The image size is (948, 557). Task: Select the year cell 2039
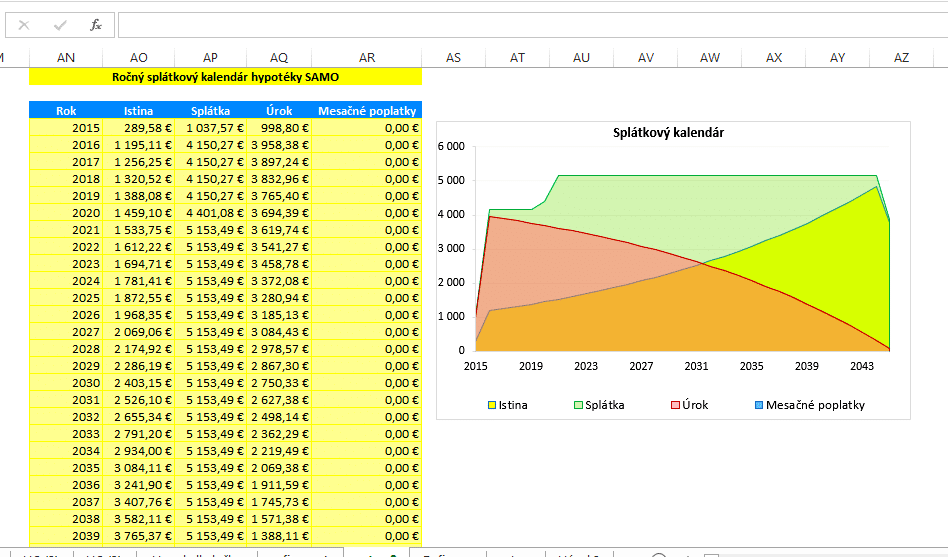click(66, 536)
